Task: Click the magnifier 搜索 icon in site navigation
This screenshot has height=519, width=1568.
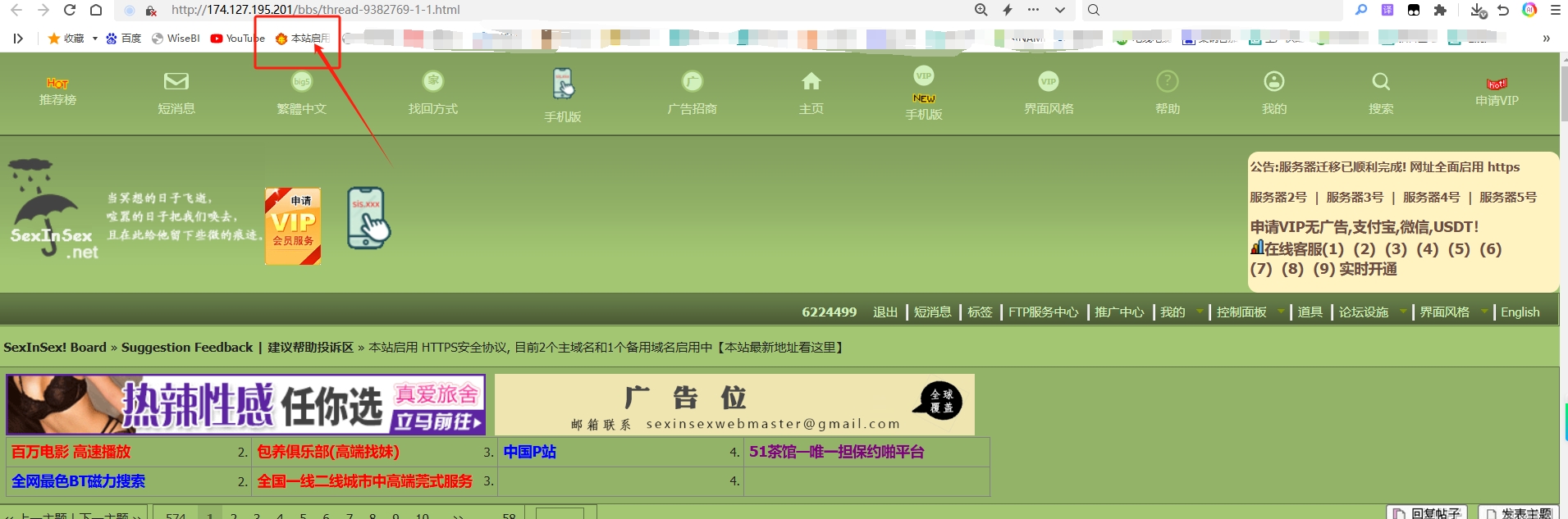Action: (1381, 82)
